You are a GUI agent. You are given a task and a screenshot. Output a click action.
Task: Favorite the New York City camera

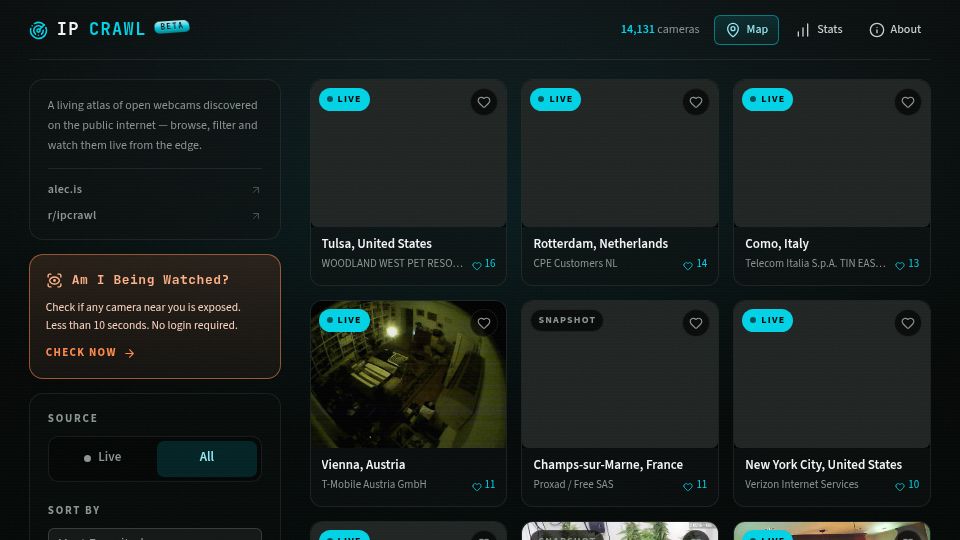coord(907,323)
